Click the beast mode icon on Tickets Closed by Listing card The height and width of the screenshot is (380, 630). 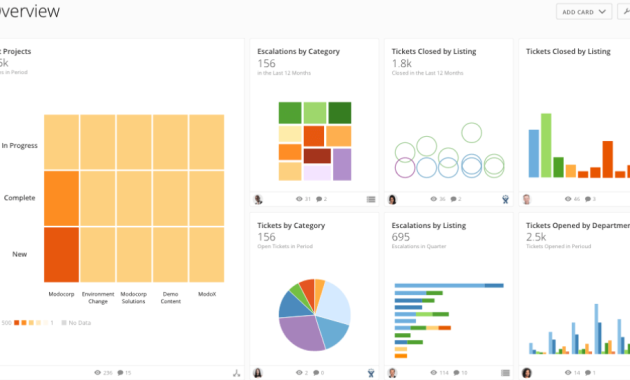(x=505, y=199)
